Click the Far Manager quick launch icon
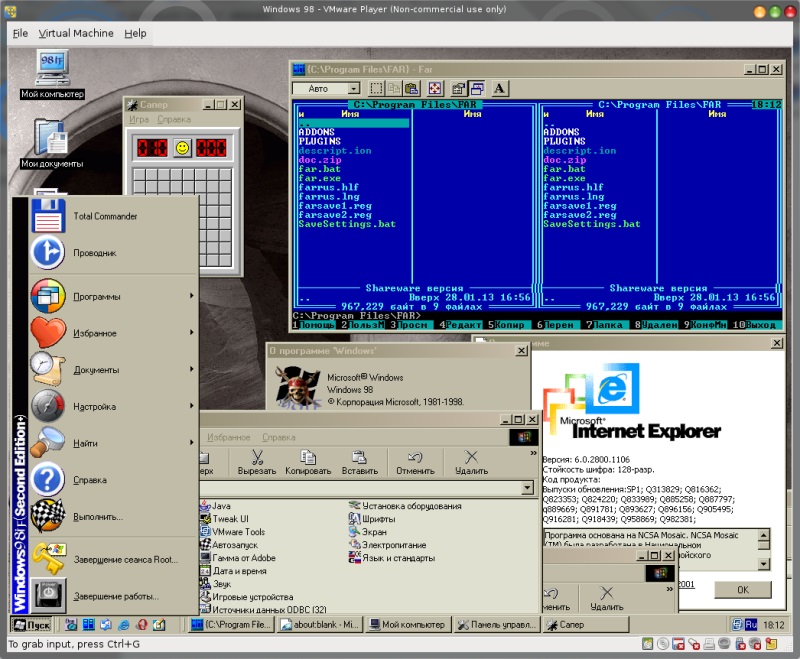 point(88,625)
